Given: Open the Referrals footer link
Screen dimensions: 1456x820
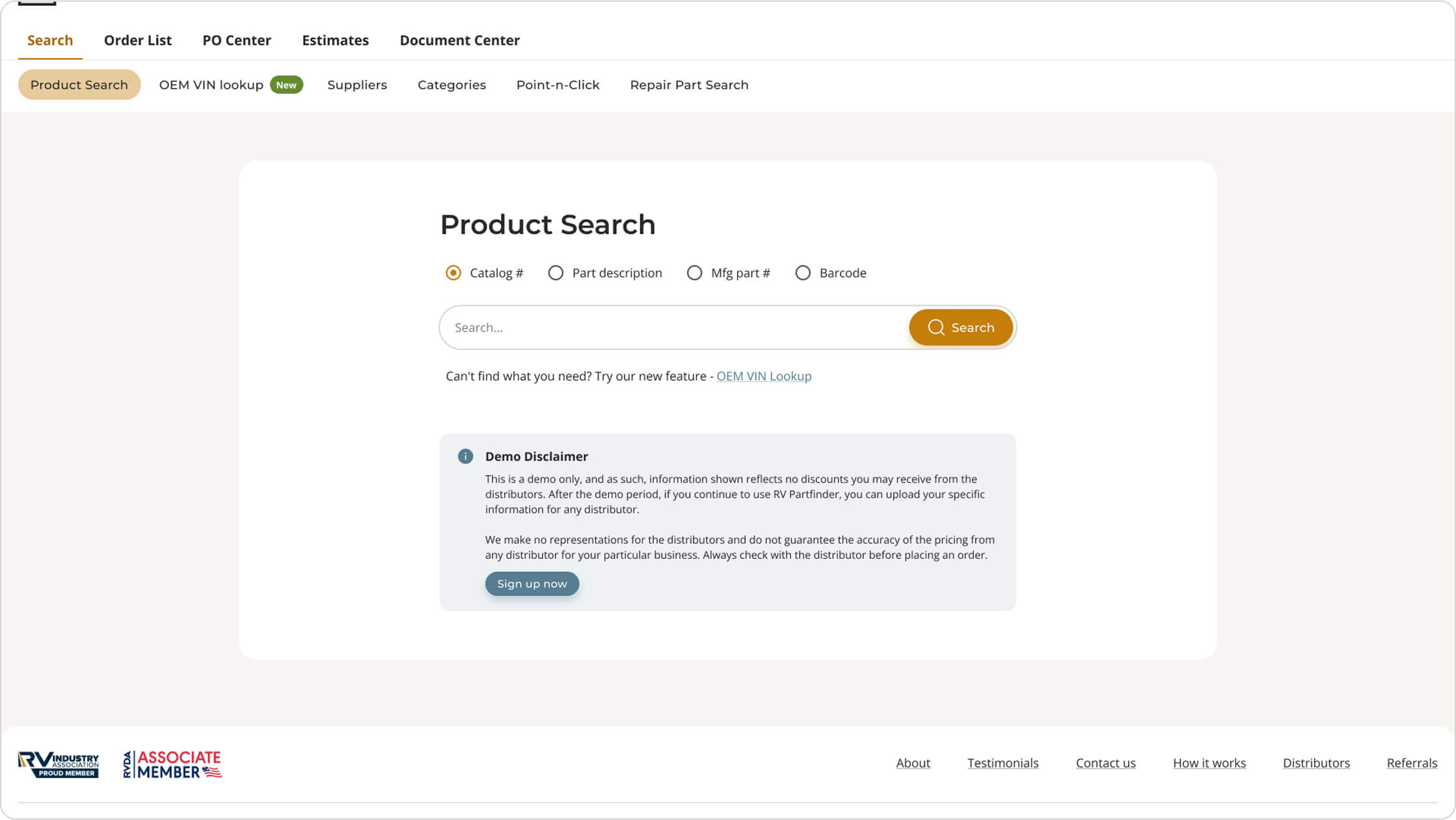Looking at the screenshot, I should [x=1412, y=763].
